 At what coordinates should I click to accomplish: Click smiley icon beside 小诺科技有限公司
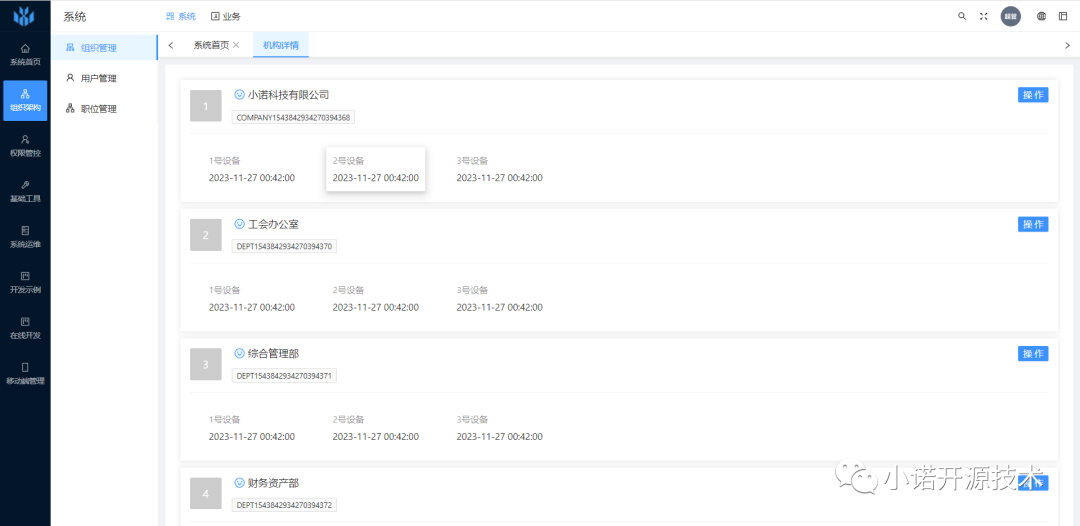(x=240, y=94)
